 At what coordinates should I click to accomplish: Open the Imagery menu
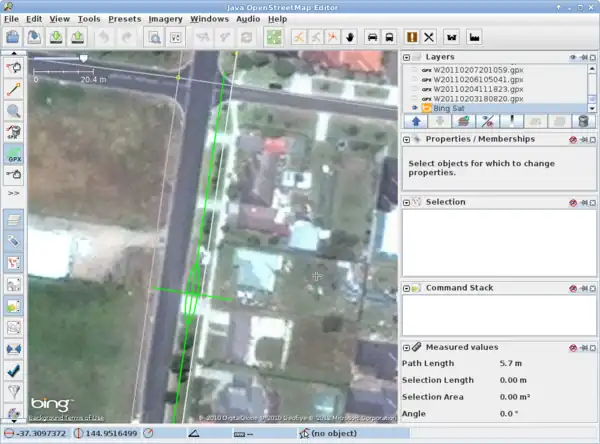165,18
